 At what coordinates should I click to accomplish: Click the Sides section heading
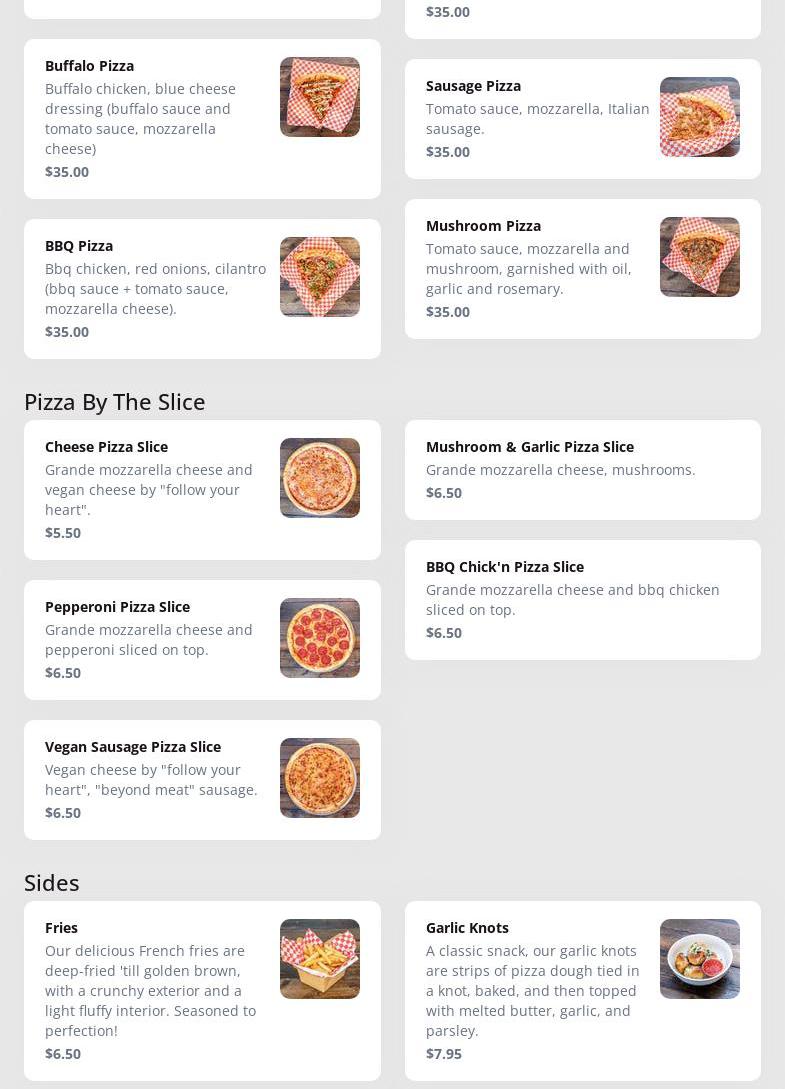[52, 883]
